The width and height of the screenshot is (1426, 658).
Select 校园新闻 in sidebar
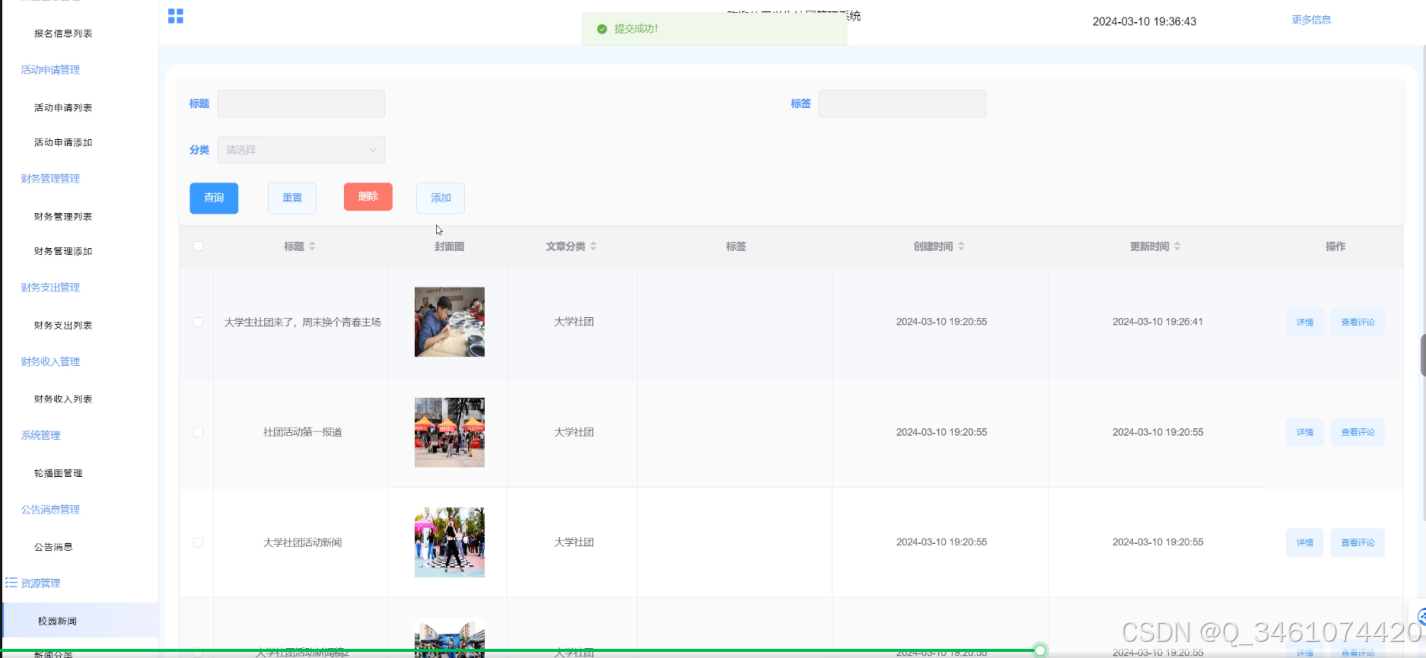[x=79, y=621]
